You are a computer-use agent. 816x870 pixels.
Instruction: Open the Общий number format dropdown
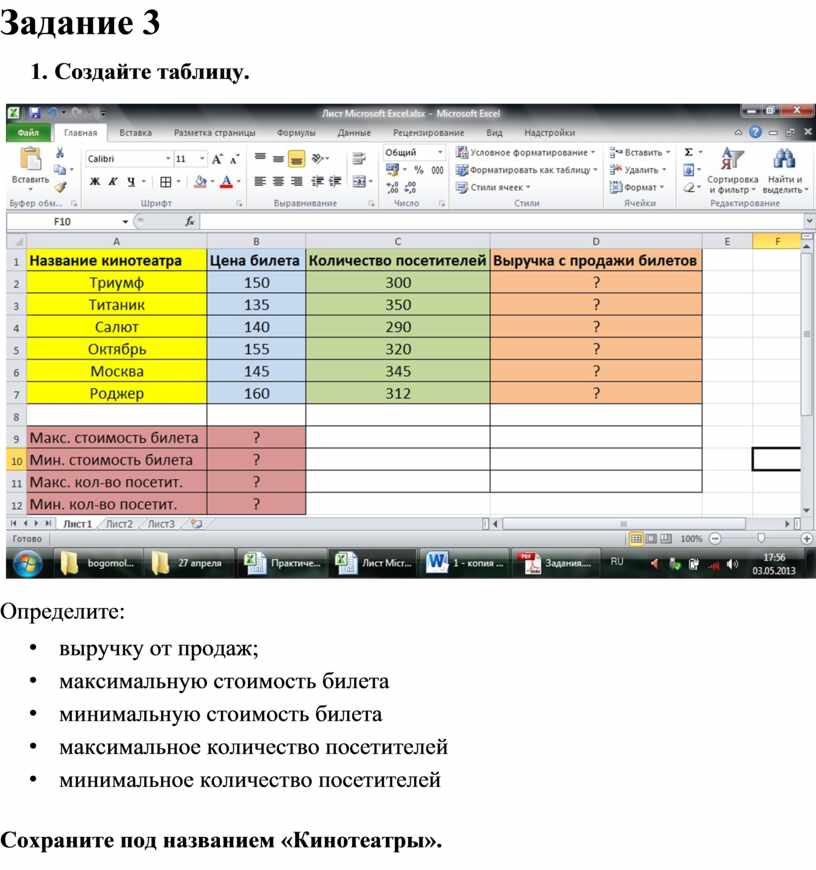point(440,152)
